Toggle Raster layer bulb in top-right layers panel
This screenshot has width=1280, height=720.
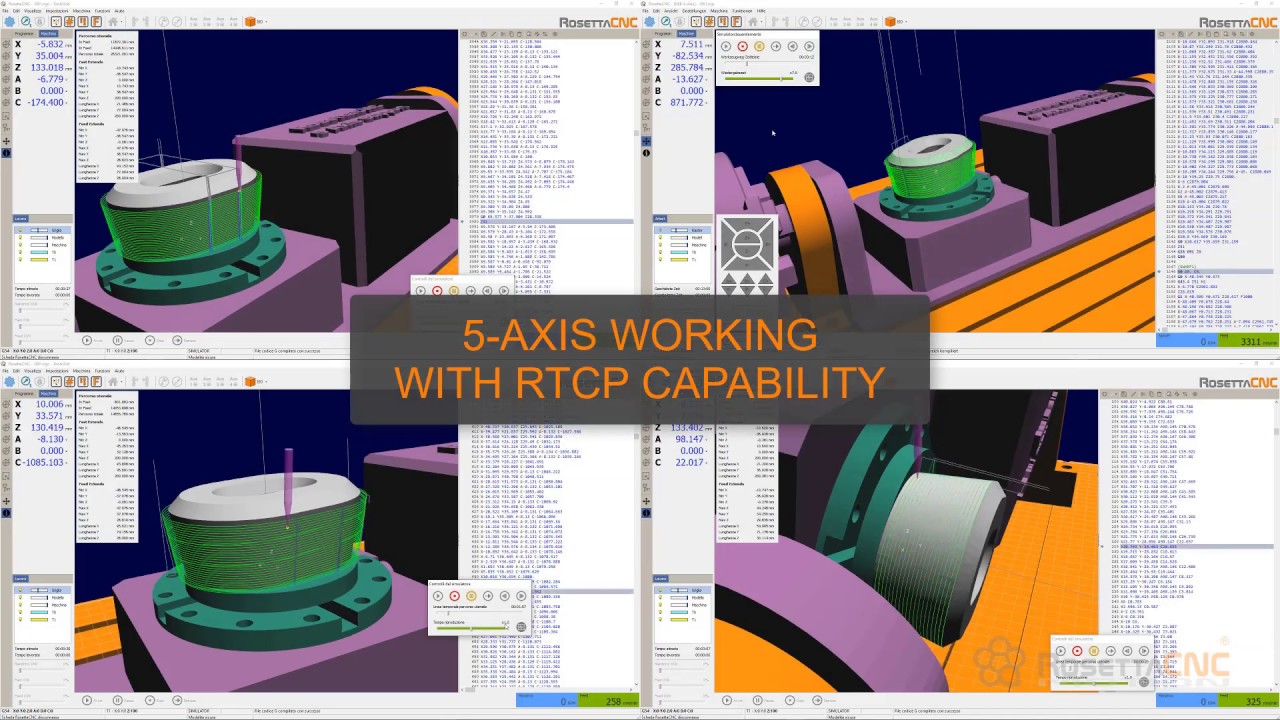(x=660, y=230)
